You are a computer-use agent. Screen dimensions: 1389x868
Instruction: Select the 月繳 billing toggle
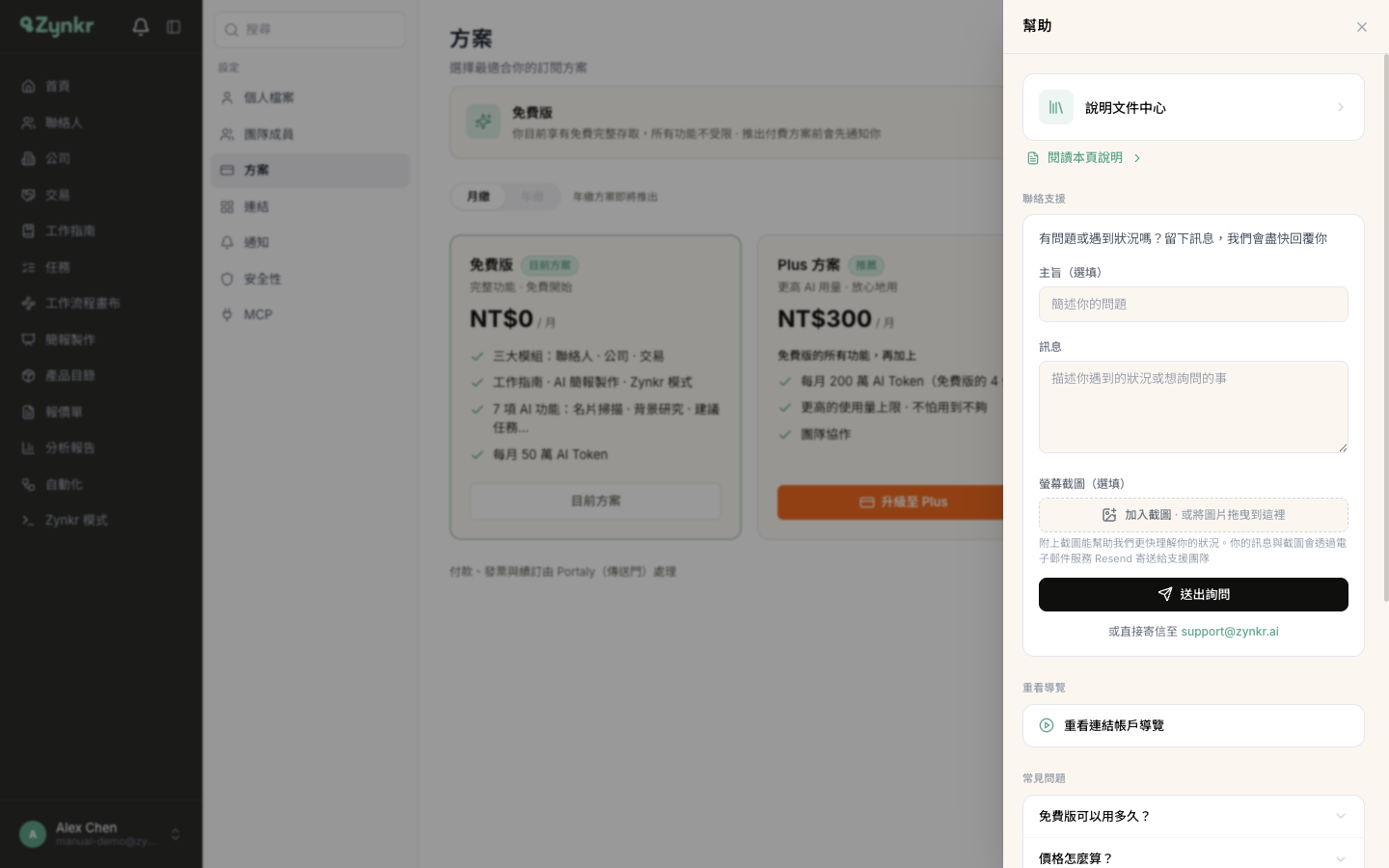[x=478, y=197]
